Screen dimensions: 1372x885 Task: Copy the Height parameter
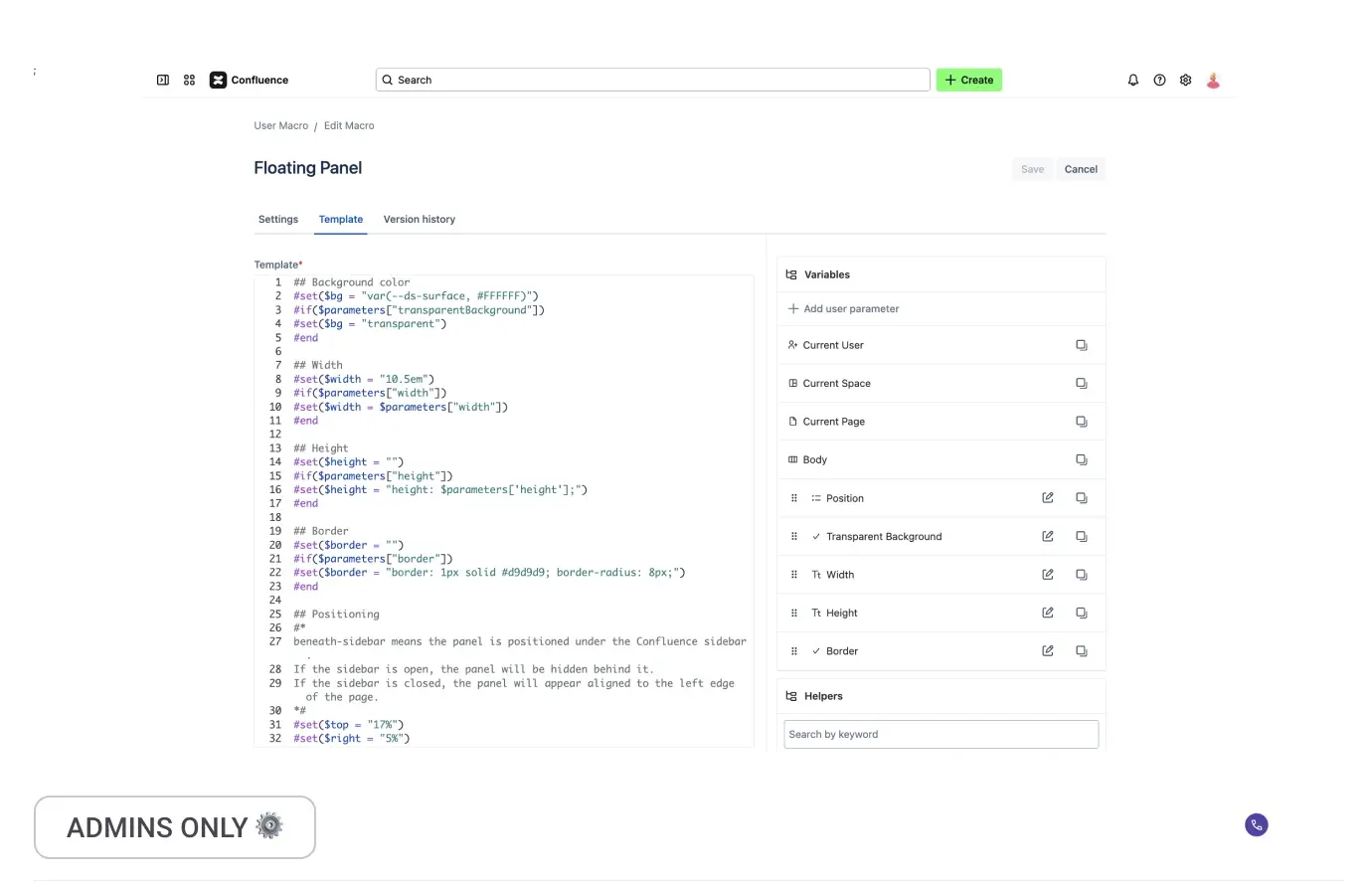click(1082, 613)
